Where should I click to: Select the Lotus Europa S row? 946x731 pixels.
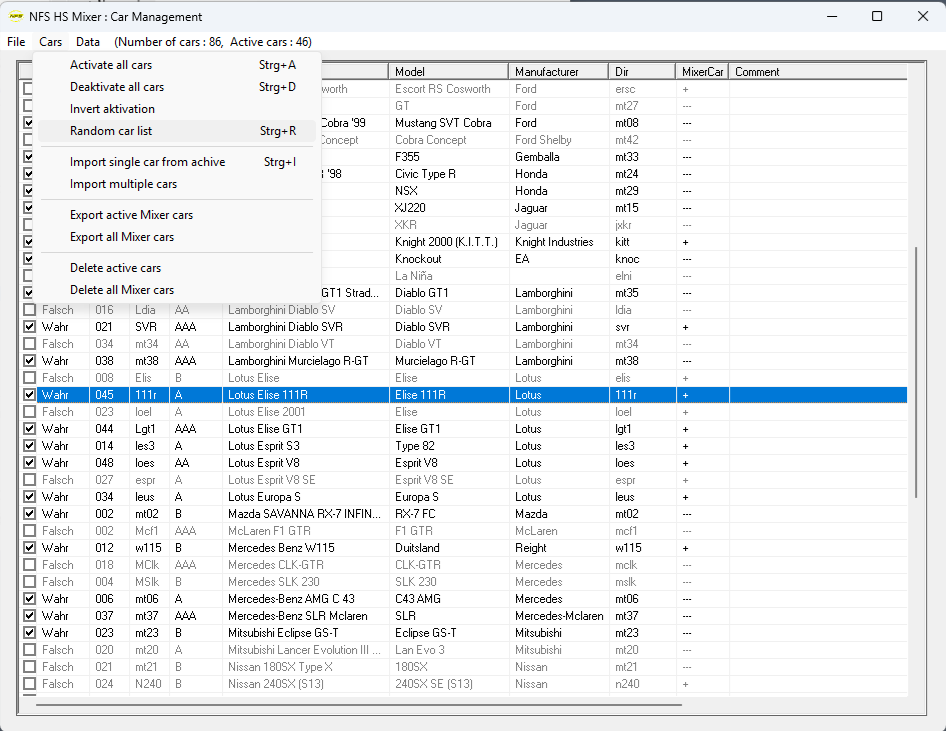pos(465,497)
